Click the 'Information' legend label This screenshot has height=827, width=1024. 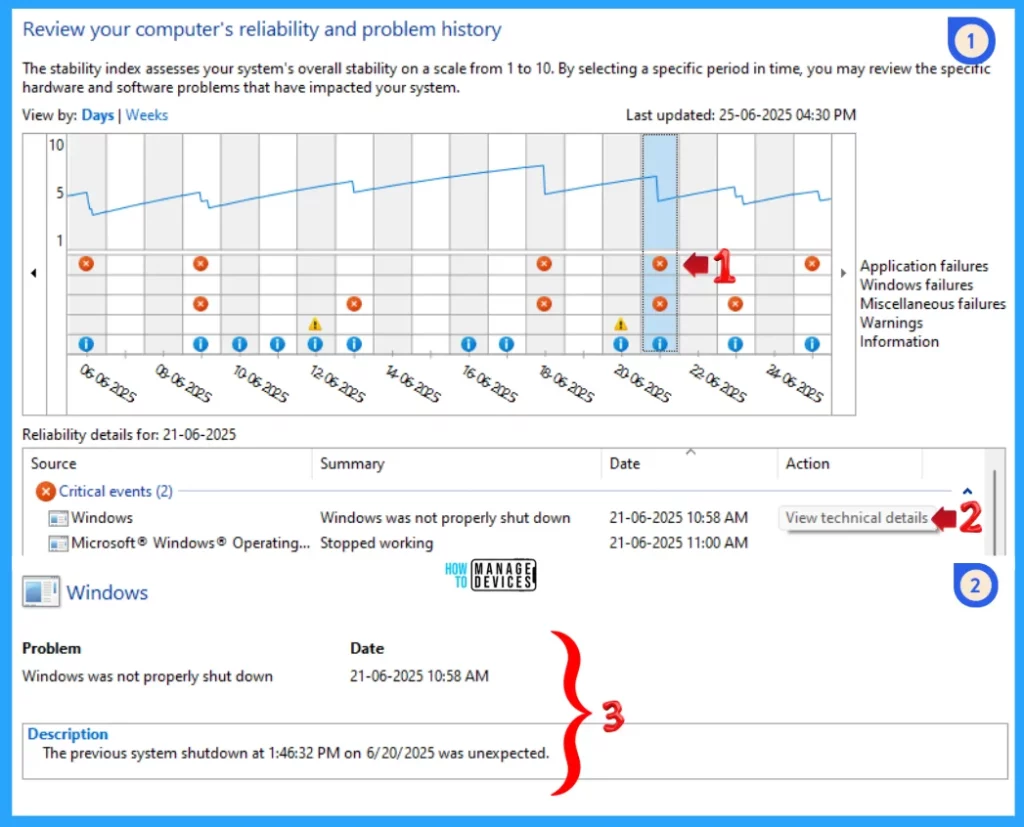[x=899, y=342]
